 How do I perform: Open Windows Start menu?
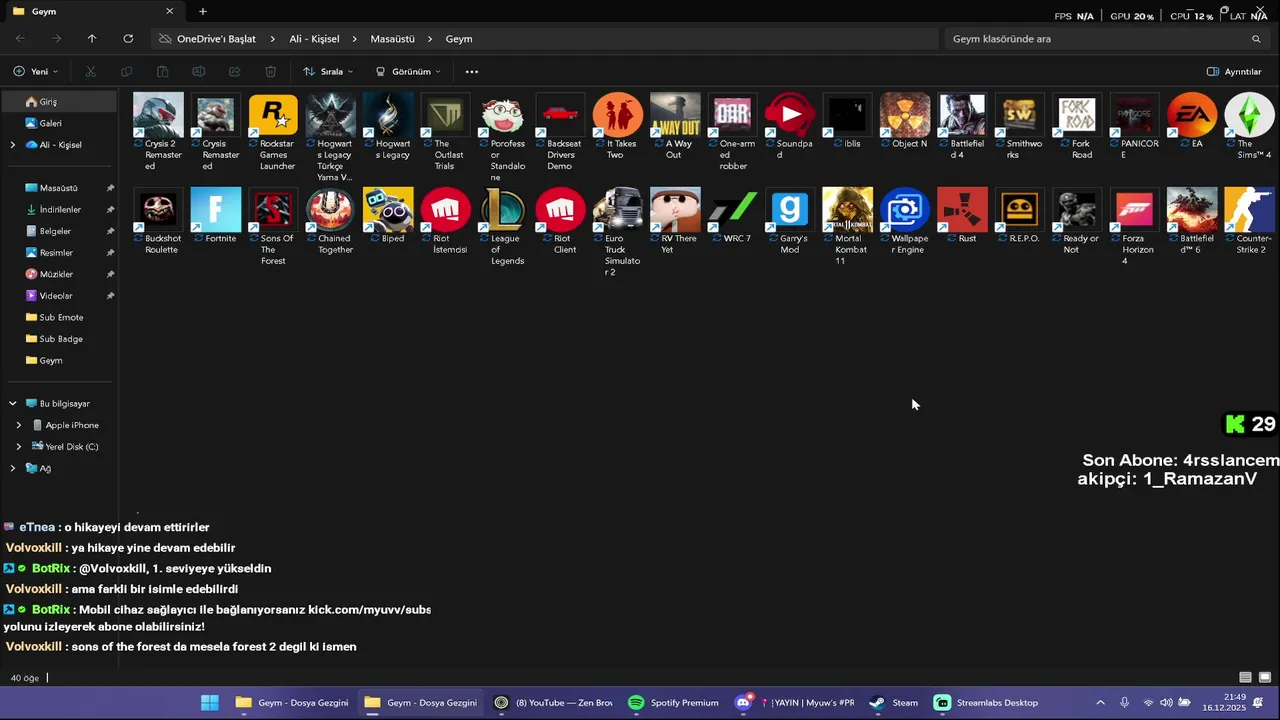210,703
